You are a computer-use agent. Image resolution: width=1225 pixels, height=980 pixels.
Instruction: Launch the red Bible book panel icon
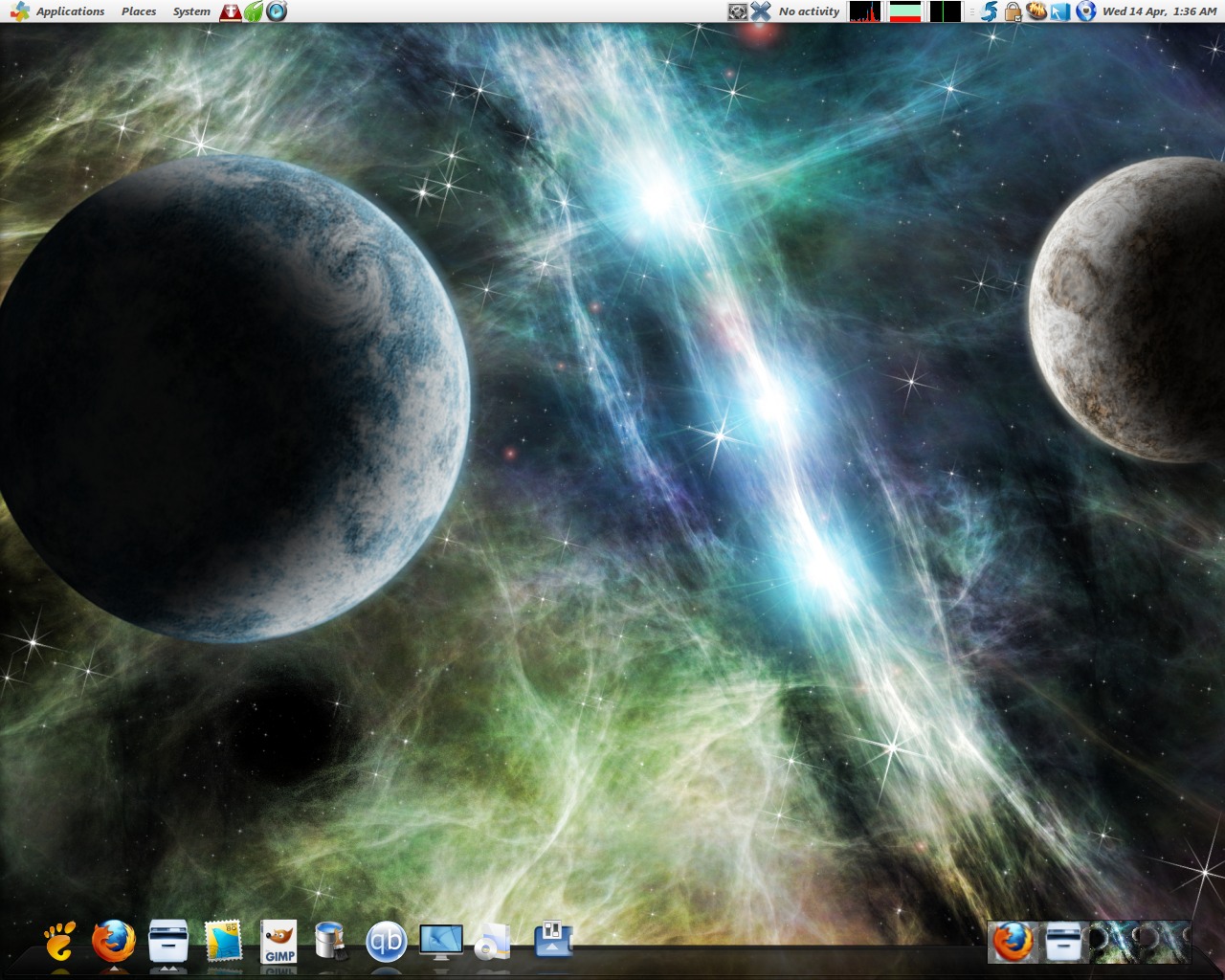tap(231, 11)
